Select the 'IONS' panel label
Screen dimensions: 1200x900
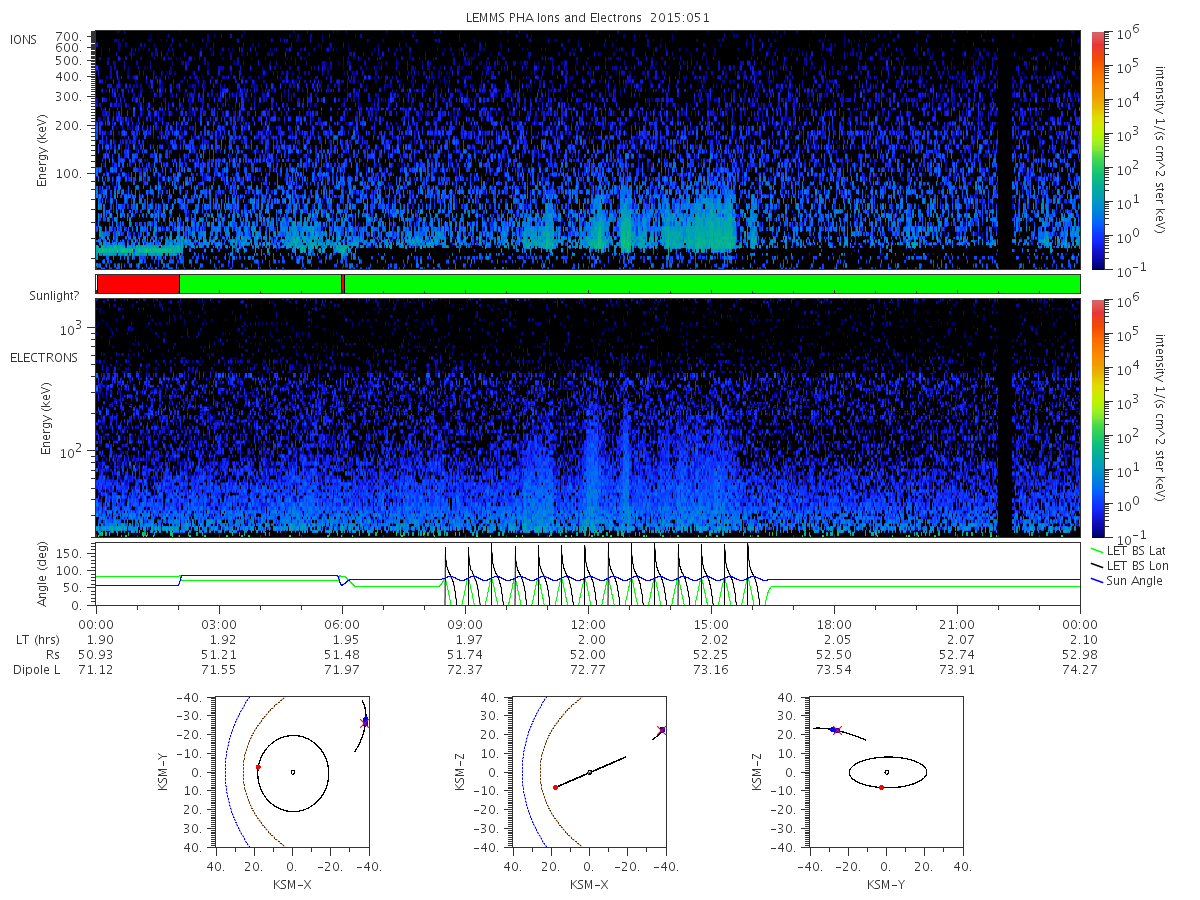(x=24, y=40)
